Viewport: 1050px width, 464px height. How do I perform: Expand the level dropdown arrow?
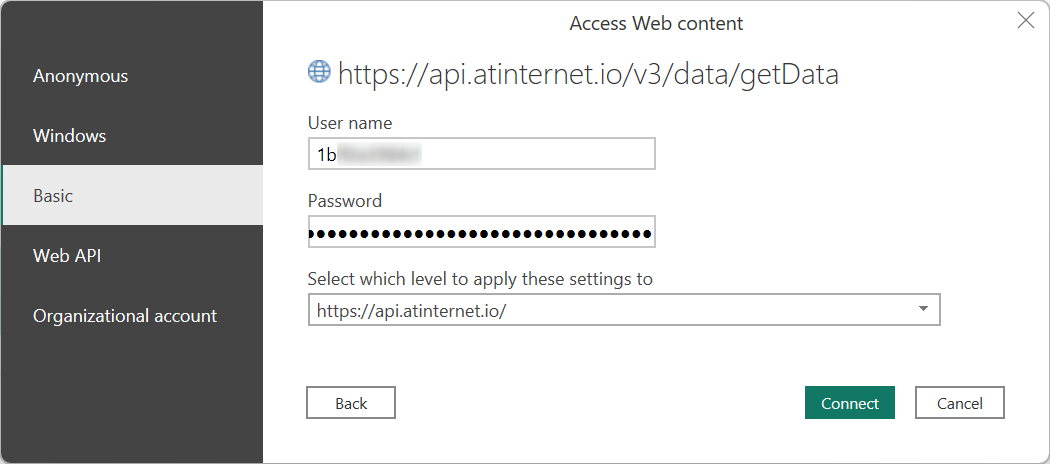click(x=923, y=310)
